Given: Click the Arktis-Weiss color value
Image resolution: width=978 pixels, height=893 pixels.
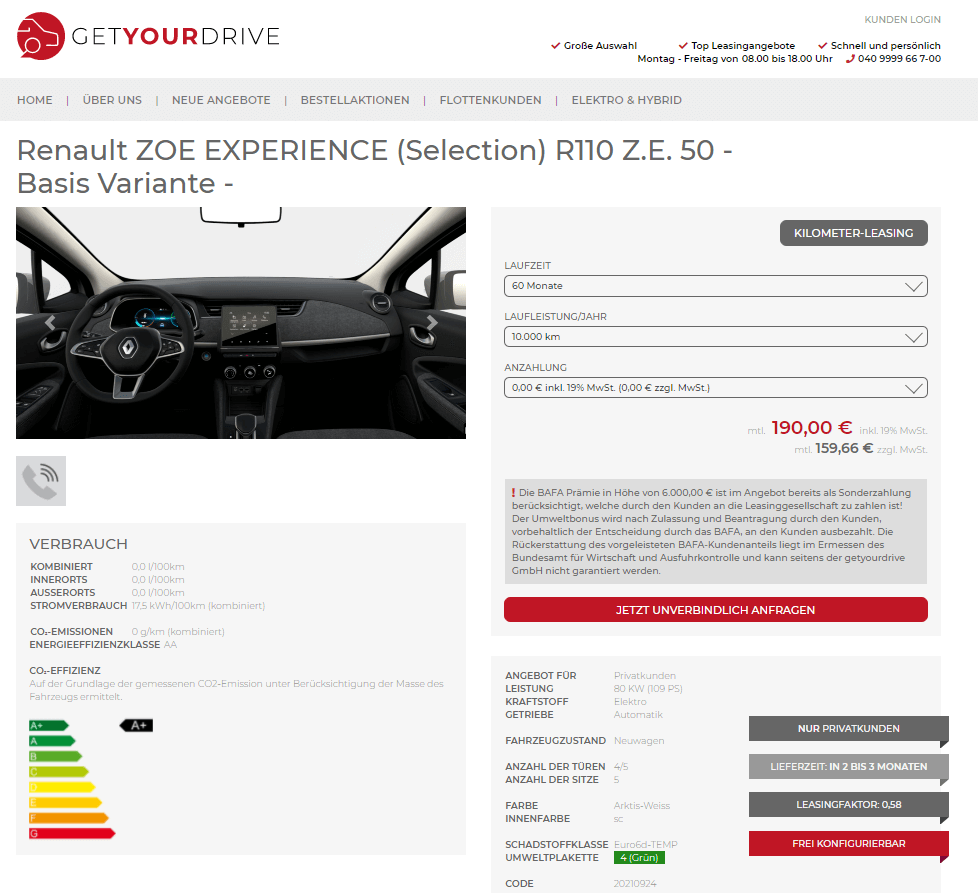Looking at the screenshot, I should [x=642, y=806].
